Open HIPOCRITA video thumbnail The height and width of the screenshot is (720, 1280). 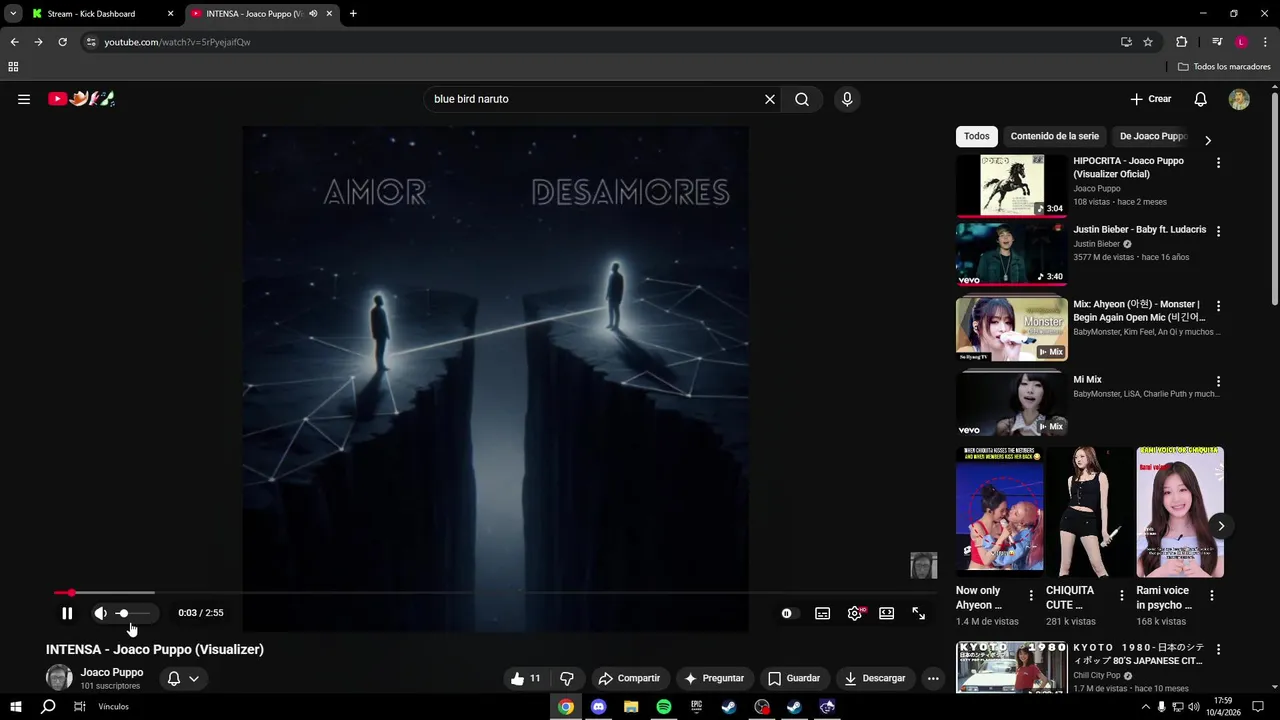tap(1011, 185)
